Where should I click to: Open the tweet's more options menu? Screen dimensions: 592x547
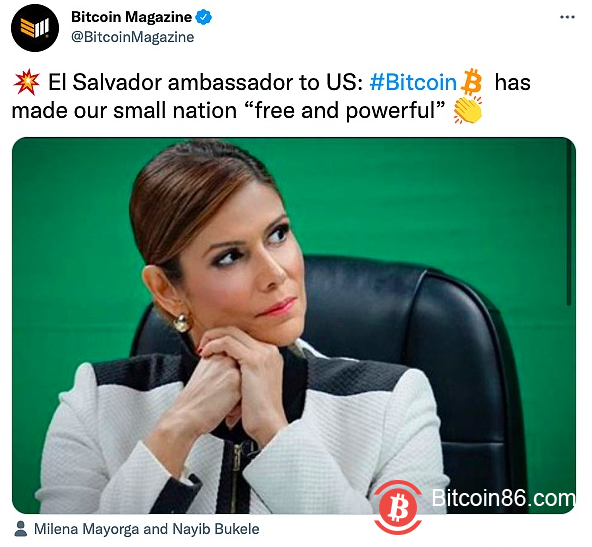coord(567,17)
